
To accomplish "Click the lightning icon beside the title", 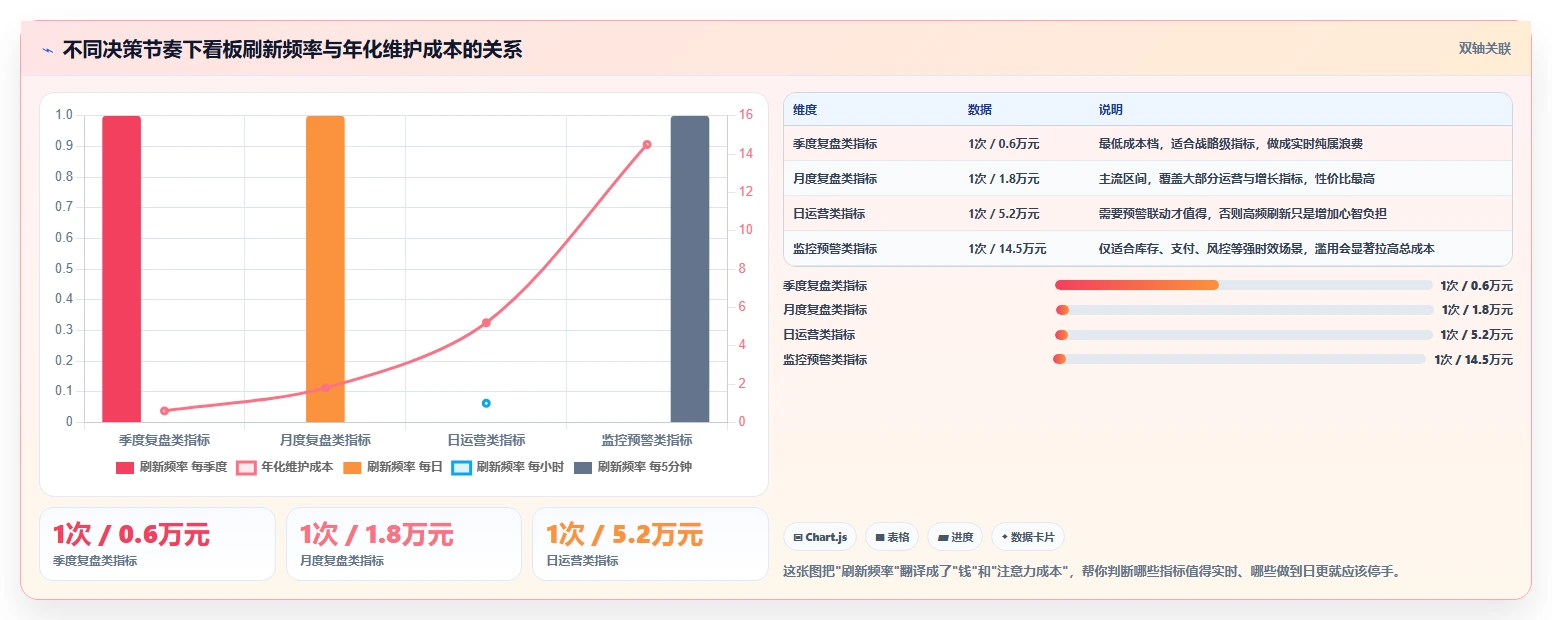I will coord(47,50).
